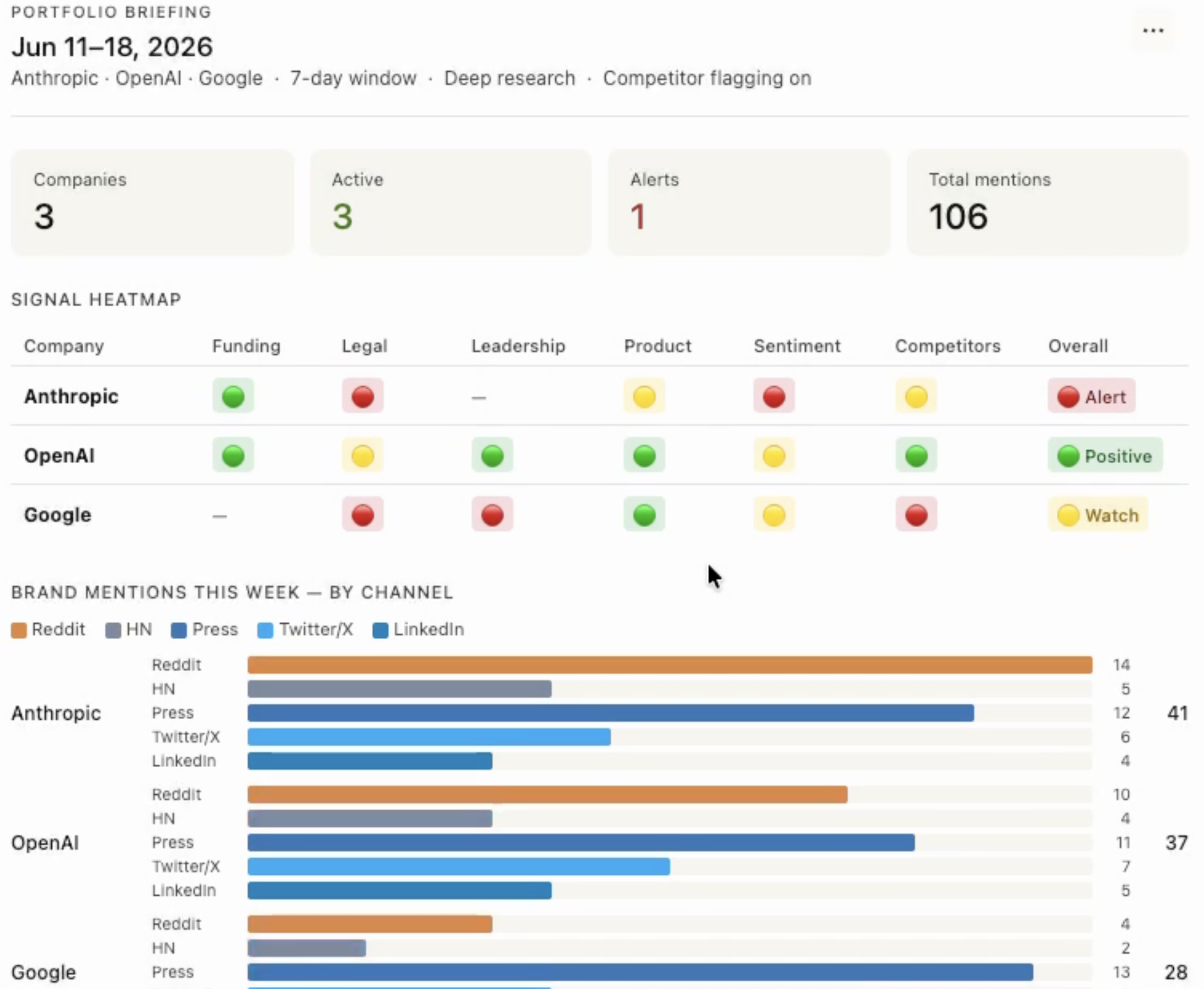Click the Deep research label
Image resolution: width=1204 pixels, height=989 pixels.
point(510,78)
